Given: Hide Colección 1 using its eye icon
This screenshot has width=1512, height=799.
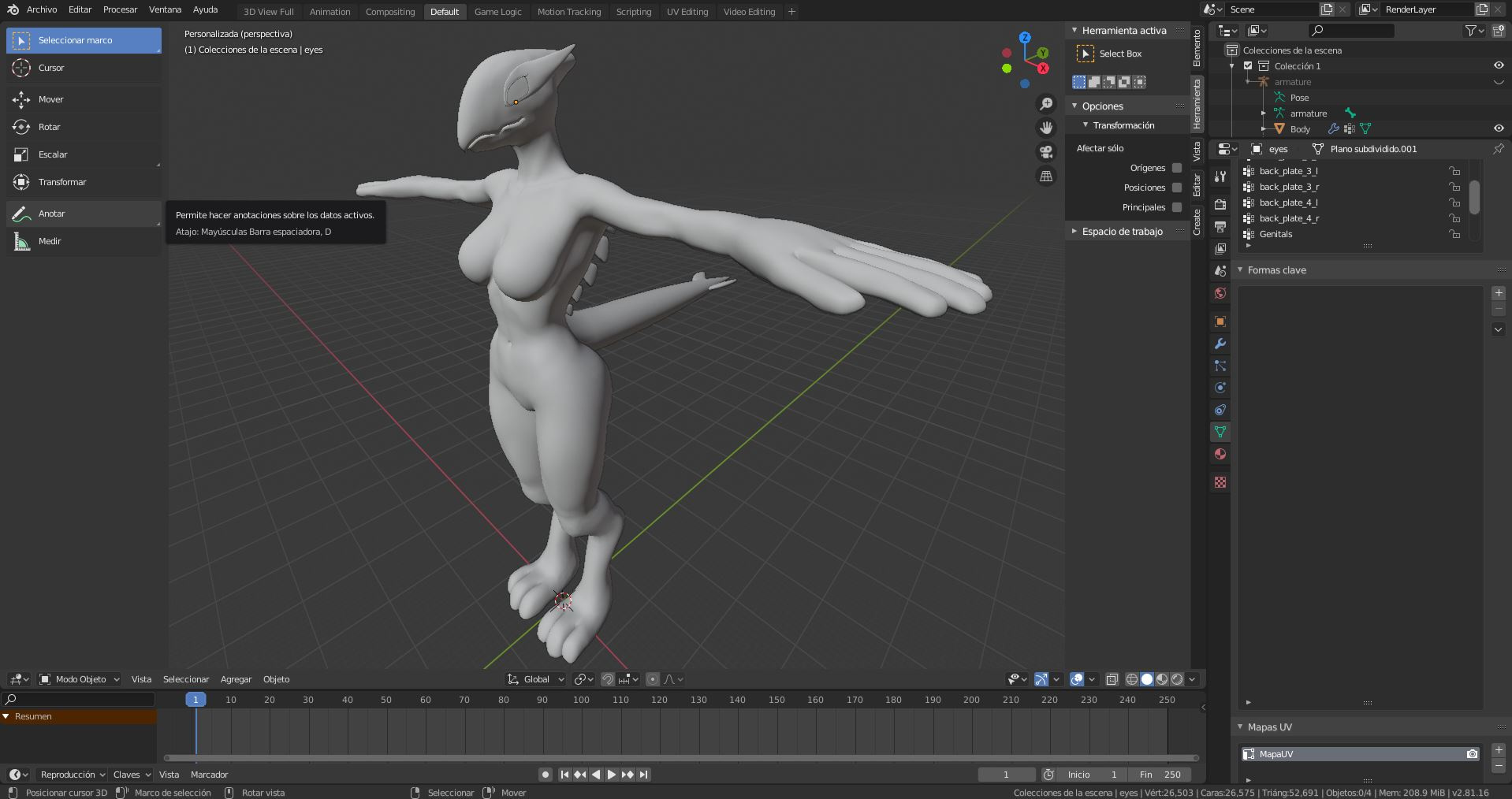Looking at the screenshot, I should coord(1499,66).
